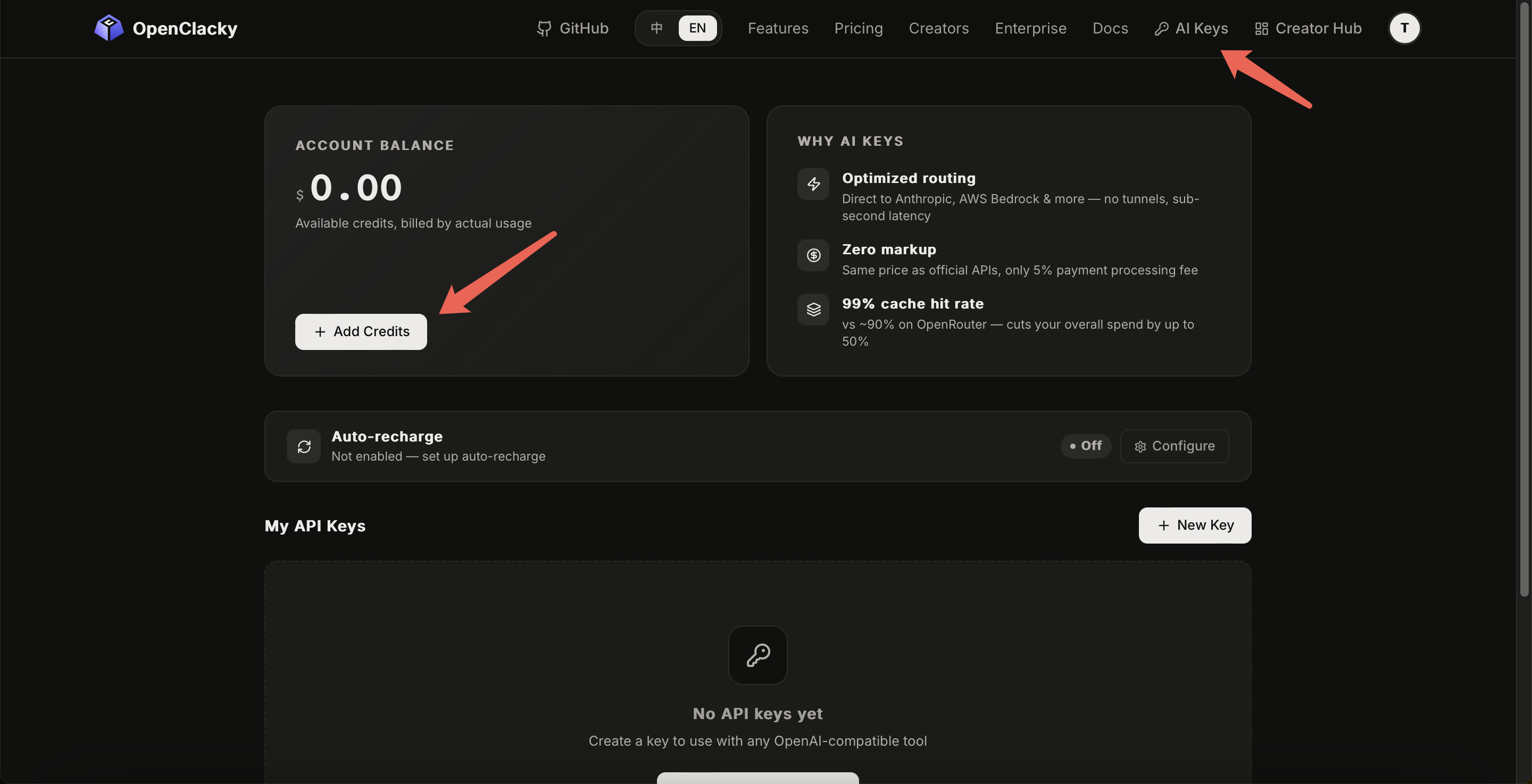The width and height of the screenshot is (1532, 784).
Task: Click the Add Credits button
Action: point(361,331)
